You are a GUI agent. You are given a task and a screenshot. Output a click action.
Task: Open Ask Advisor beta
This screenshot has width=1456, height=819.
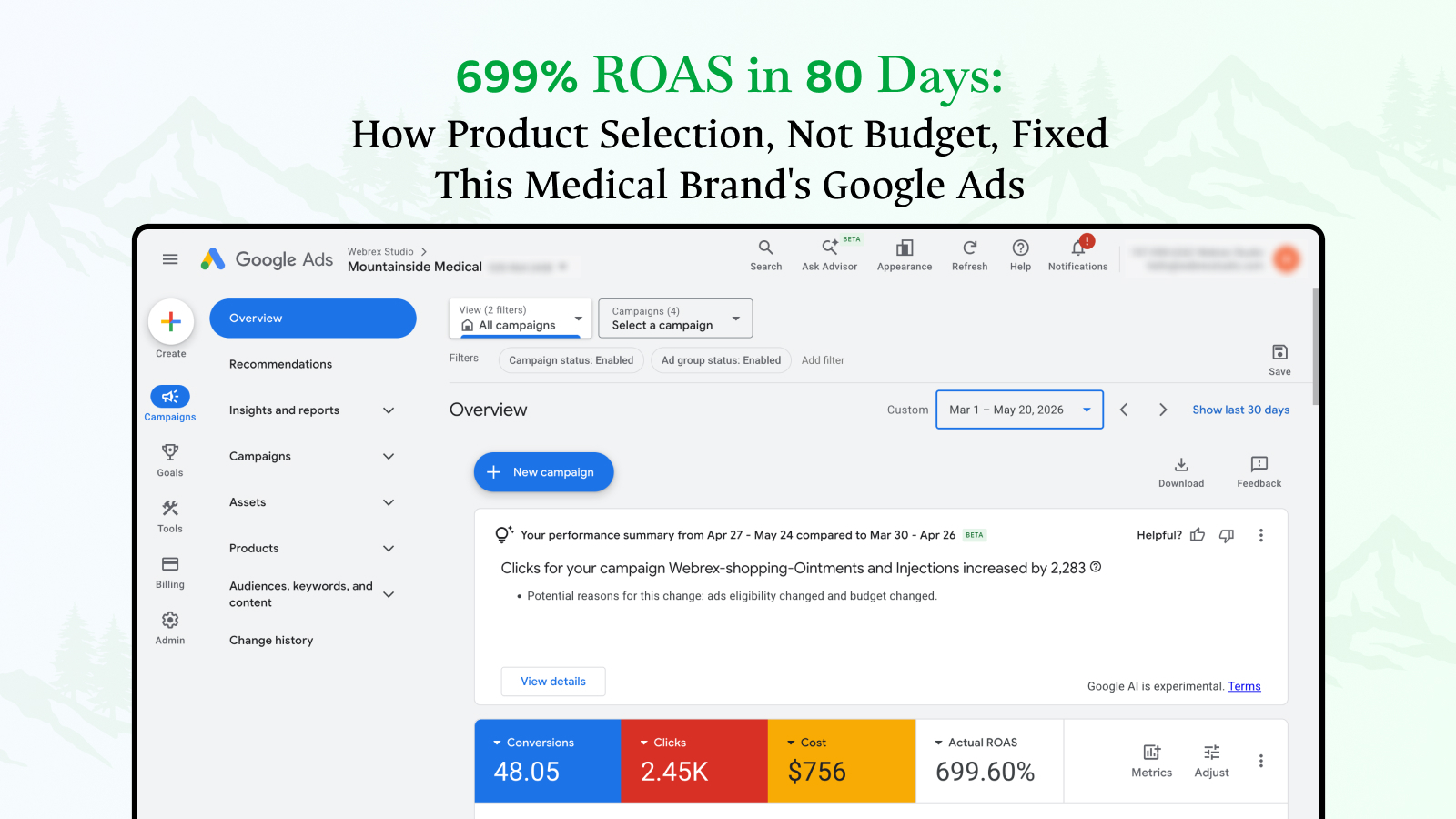[x=829, y=256]
